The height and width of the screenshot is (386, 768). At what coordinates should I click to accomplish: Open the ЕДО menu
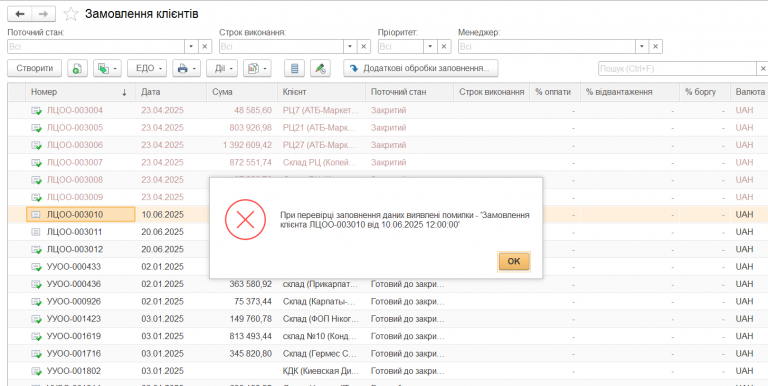point(147,68)
